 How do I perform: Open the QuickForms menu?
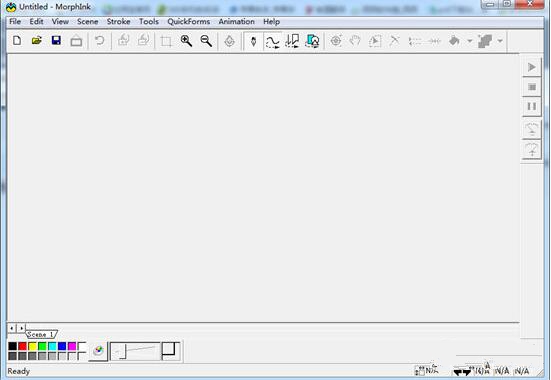[x=189, y=22]
